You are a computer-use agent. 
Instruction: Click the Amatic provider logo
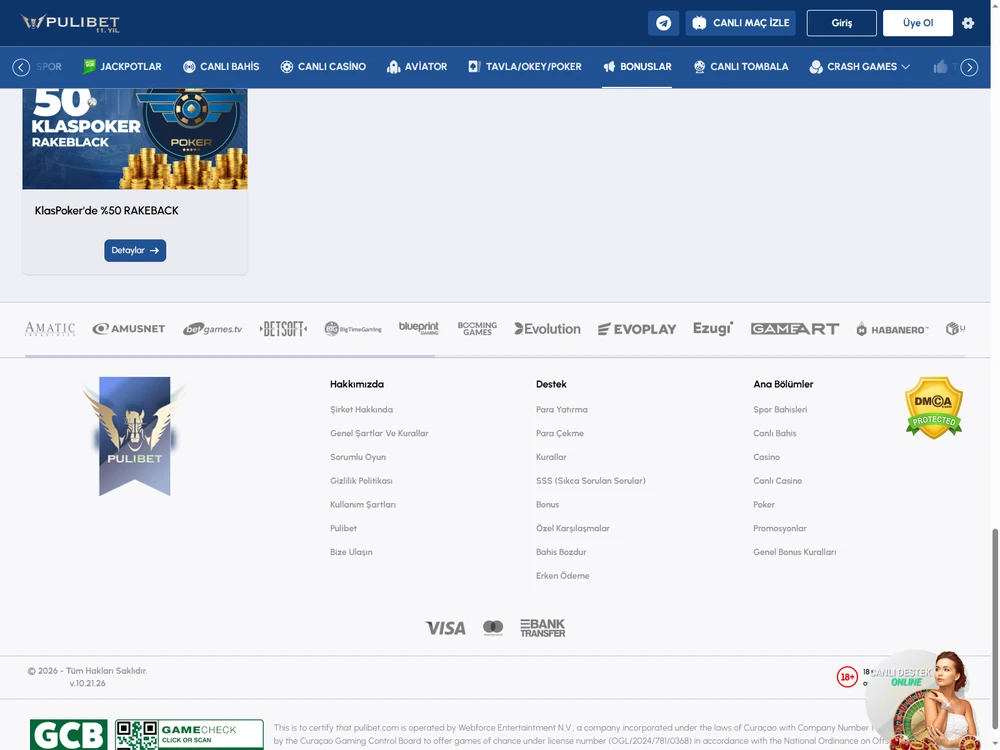point(50,329)
